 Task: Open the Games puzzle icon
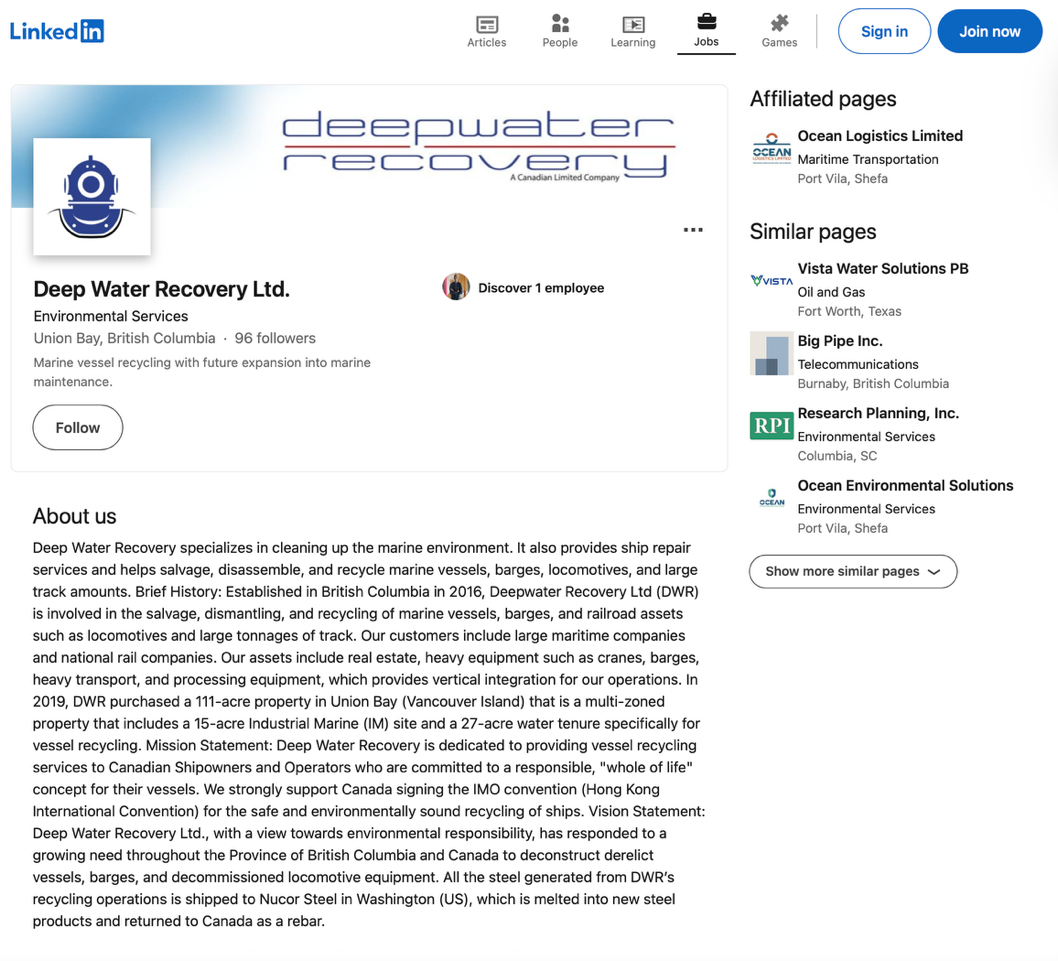point(779,24)
